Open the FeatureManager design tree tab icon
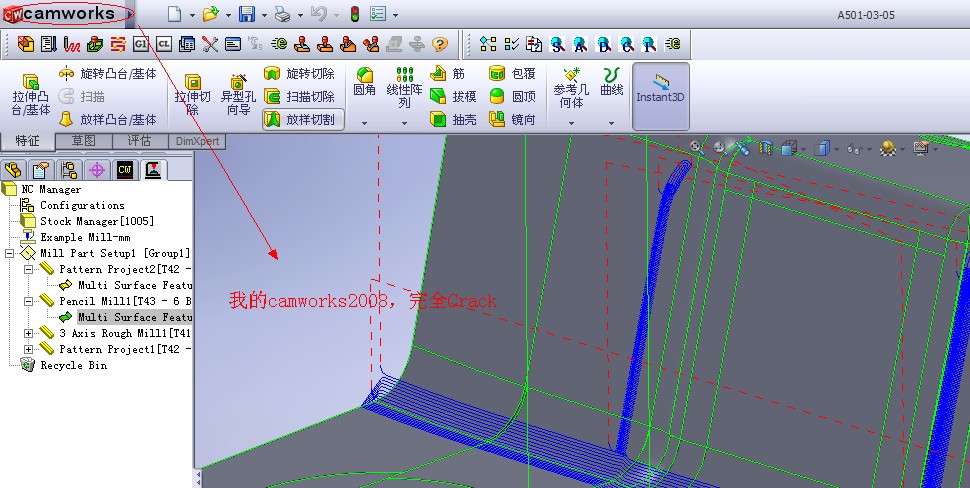The image size is (970, 488). click(14, 169)
